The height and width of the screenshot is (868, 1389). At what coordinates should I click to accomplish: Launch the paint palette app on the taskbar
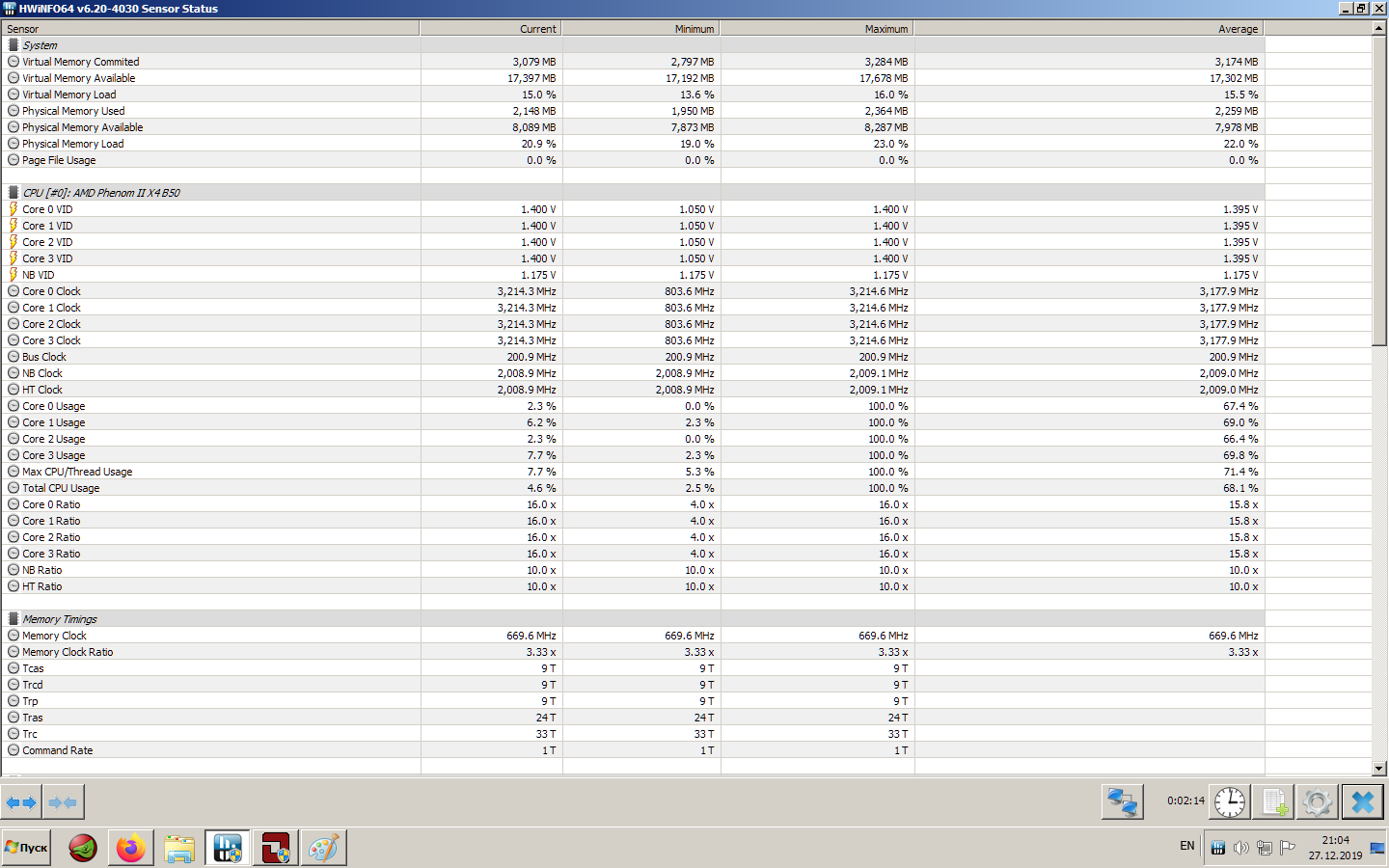(x=324, y=848)
